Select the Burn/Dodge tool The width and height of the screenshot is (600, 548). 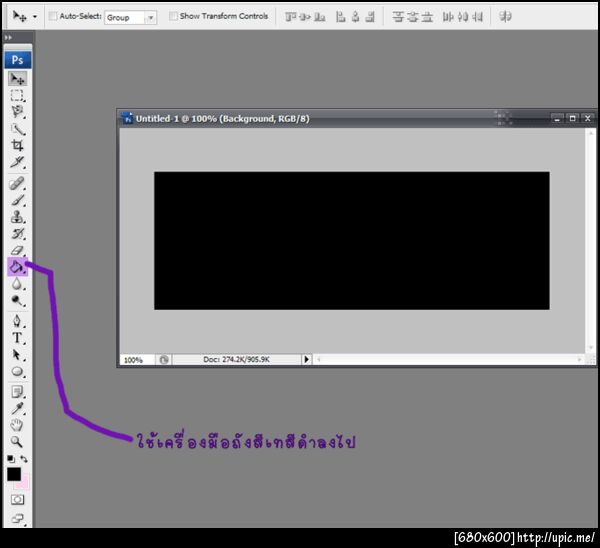(17, 301)
